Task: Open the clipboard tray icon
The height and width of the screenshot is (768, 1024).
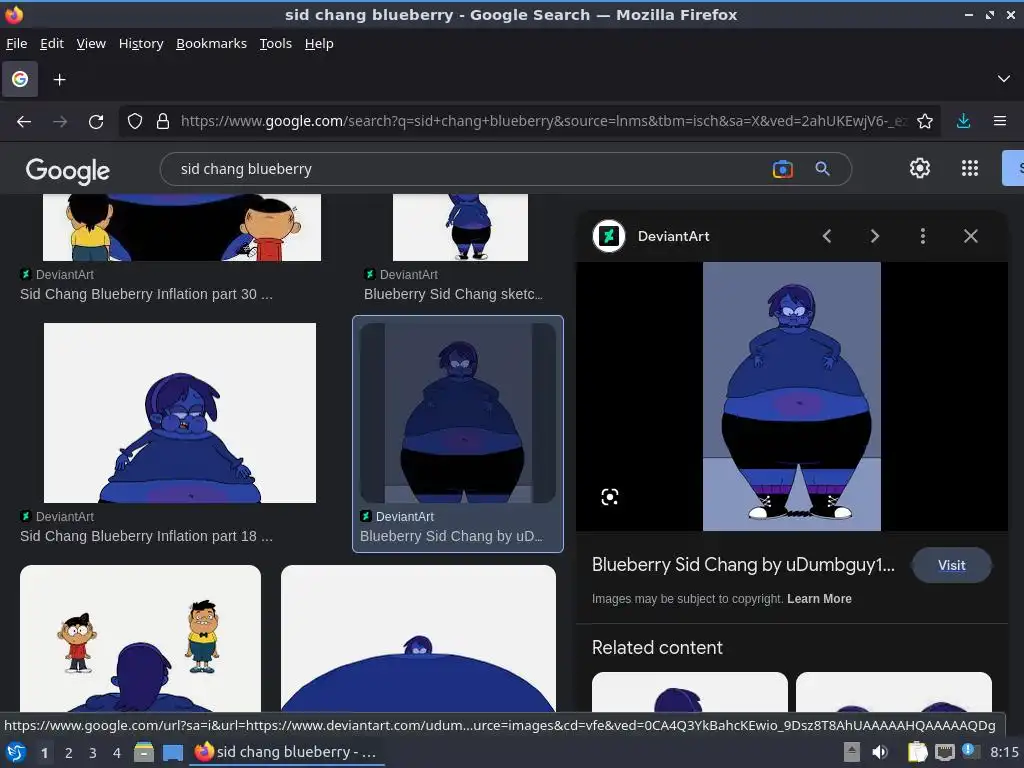Action: (917, 752)
